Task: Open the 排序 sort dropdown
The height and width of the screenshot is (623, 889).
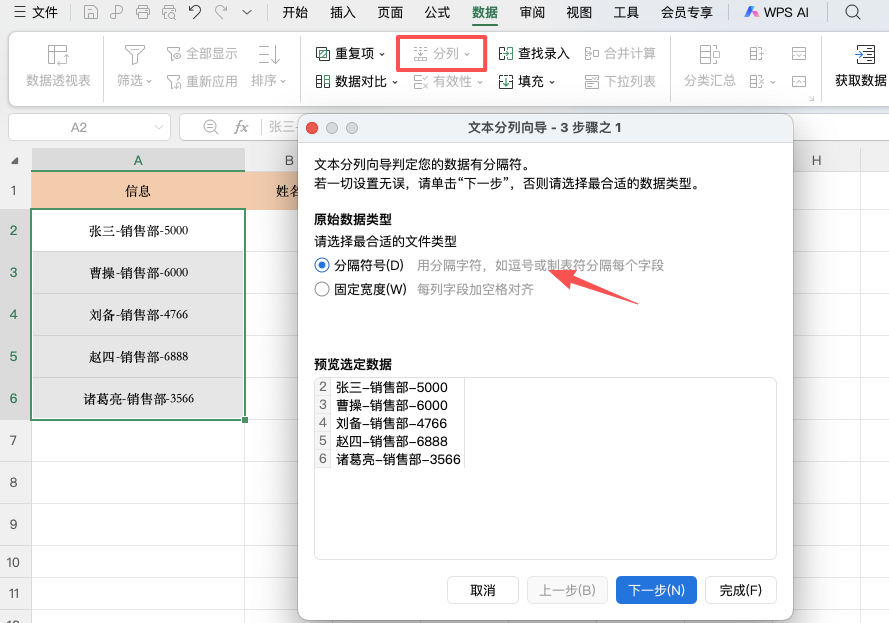Action: point(269,66)
